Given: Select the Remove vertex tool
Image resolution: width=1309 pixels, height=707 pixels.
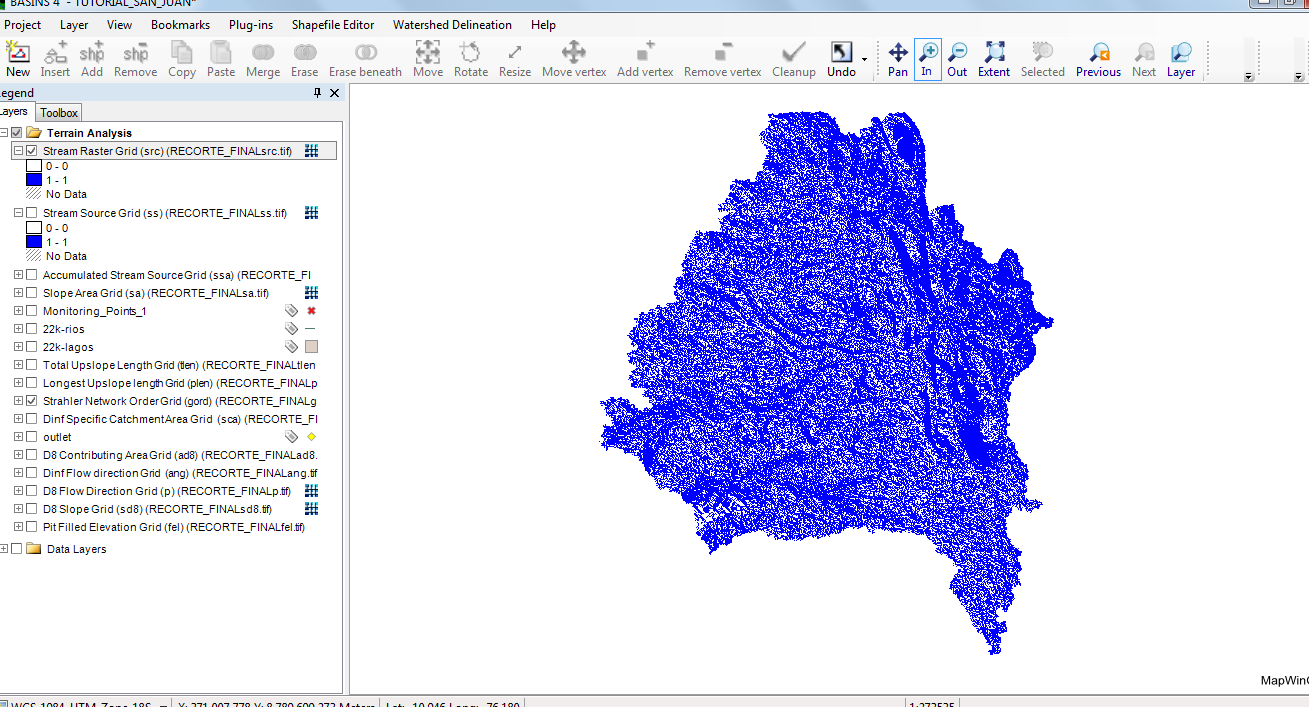Looking at the screenshot, I should [723, 59].
